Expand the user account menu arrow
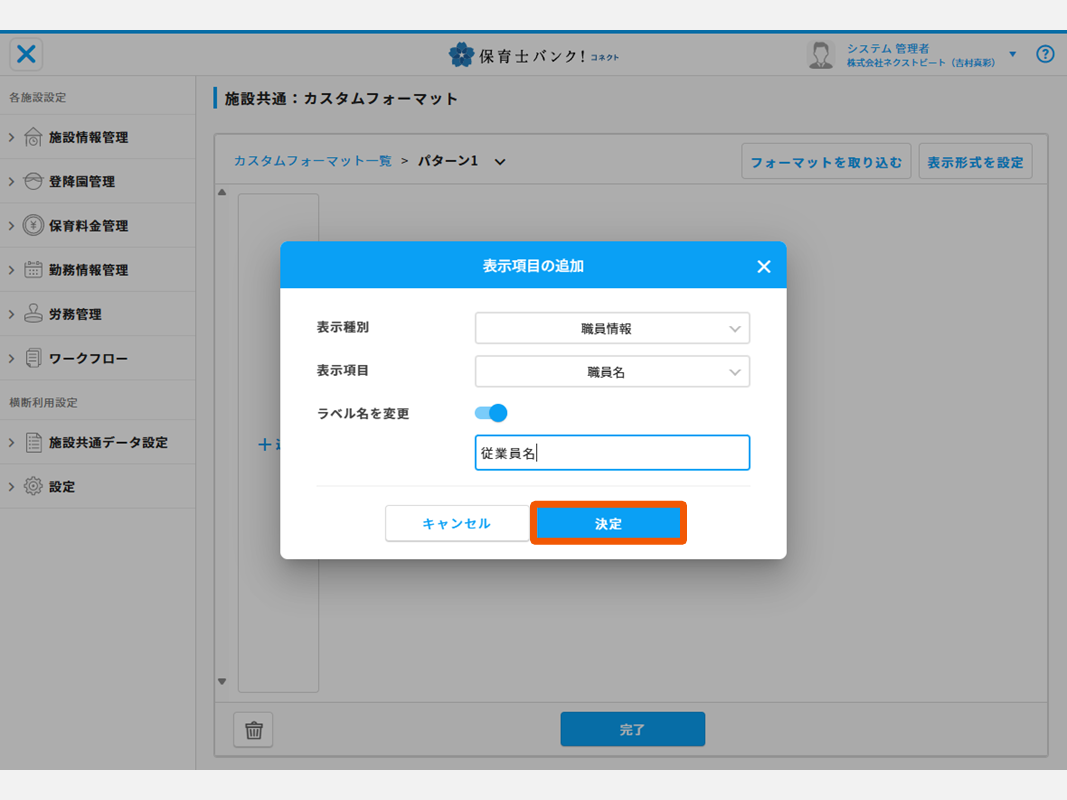The width and height of the screenshot is (1067, 800). tap(1012, 54)
